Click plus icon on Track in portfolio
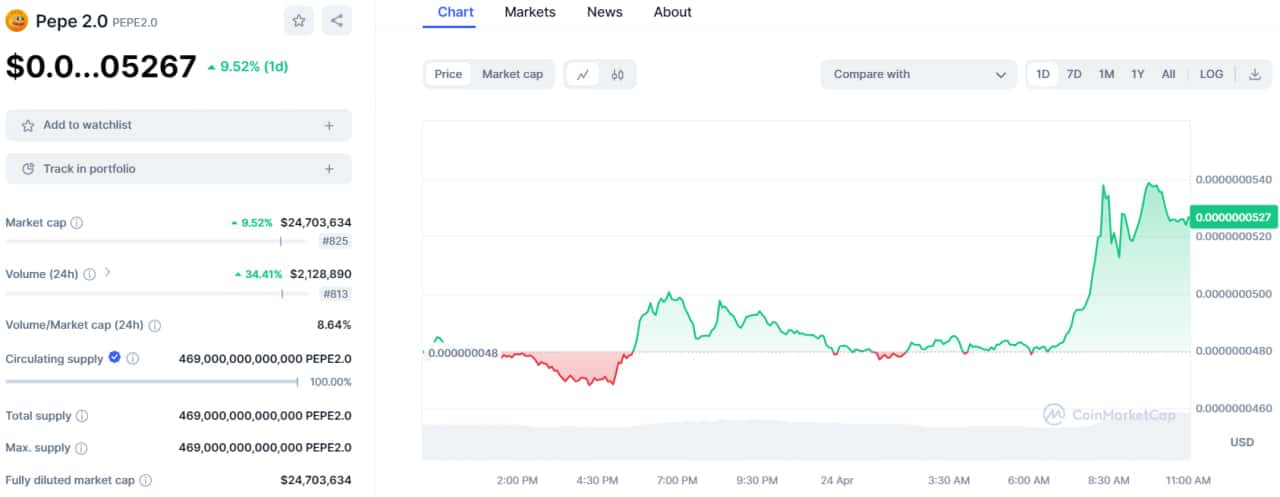 pyautogui.click(x=329, y=169)
